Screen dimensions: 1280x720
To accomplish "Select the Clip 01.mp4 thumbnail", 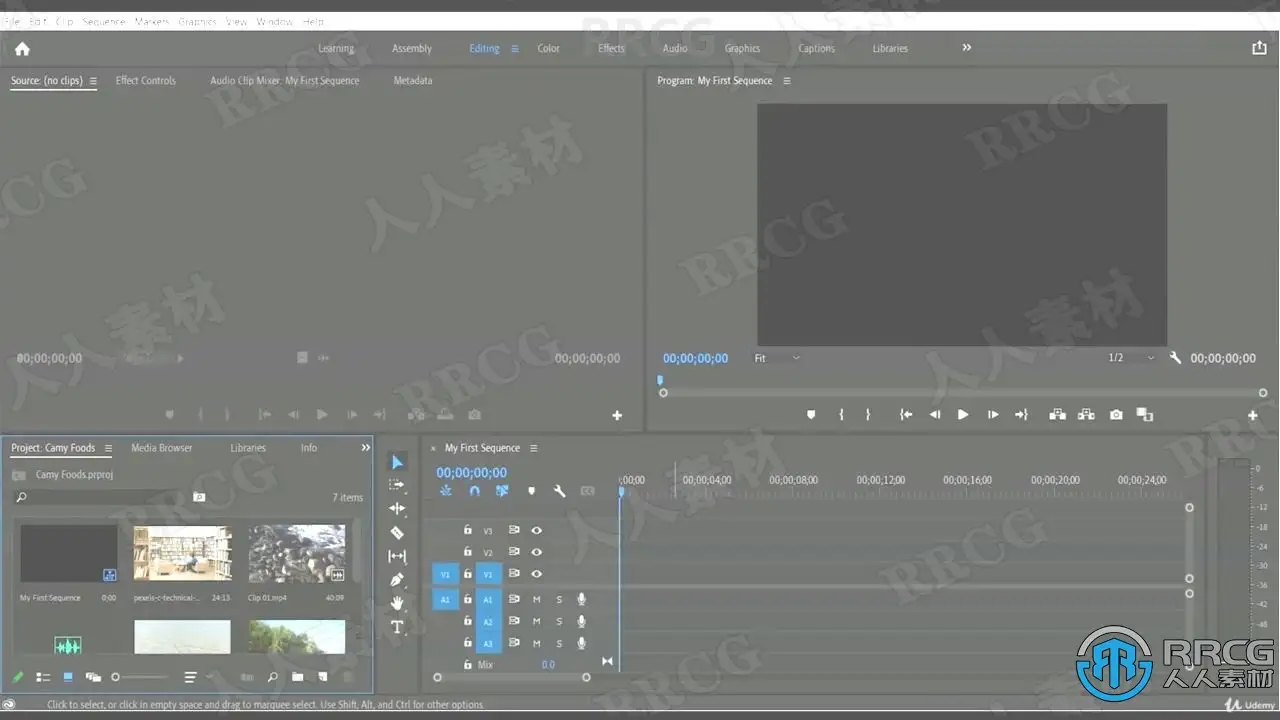I will [x=297, y=553].
